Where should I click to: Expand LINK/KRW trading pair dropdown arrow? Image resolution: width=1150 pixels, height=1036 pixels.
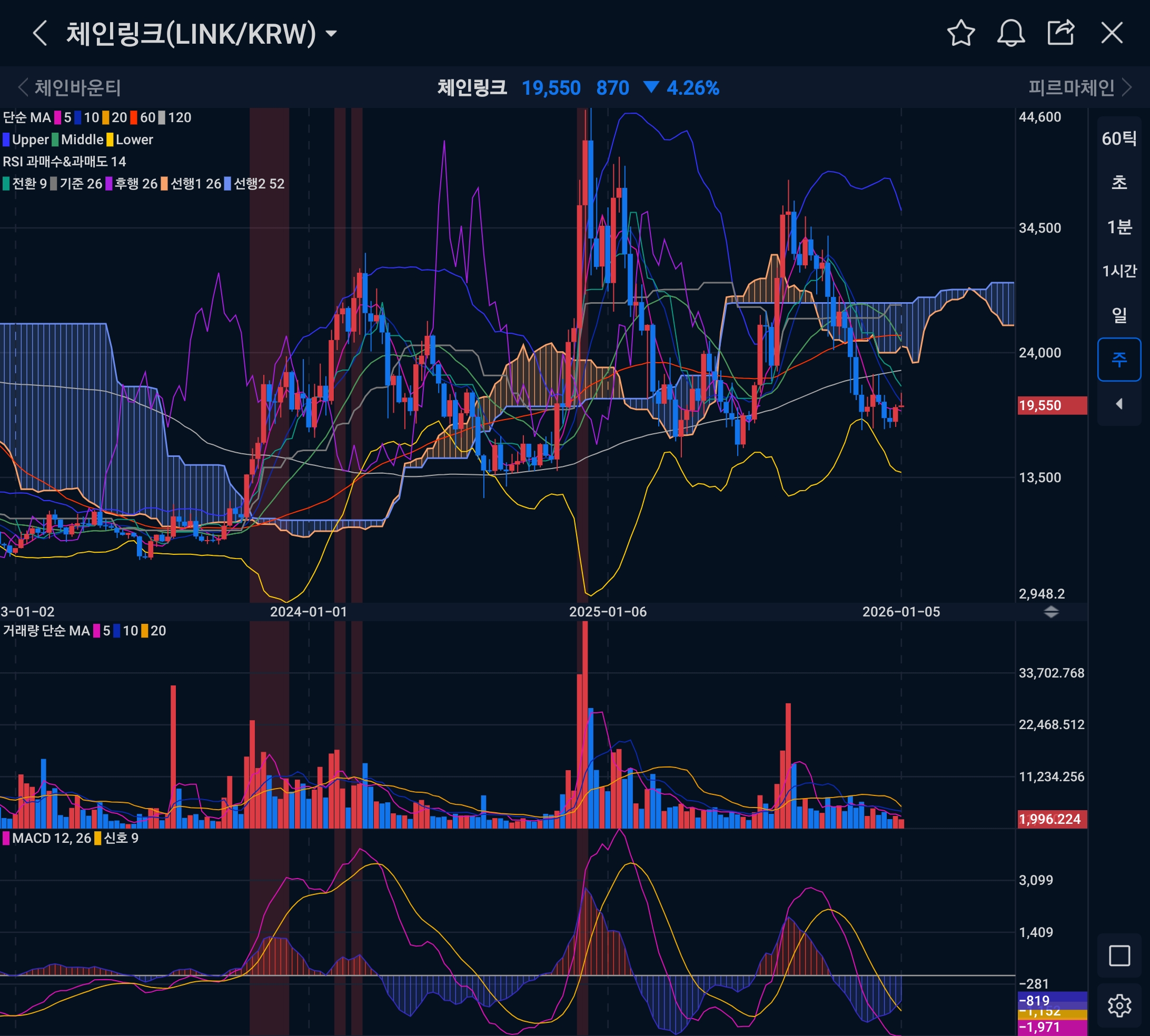click(x=331, y=34)
